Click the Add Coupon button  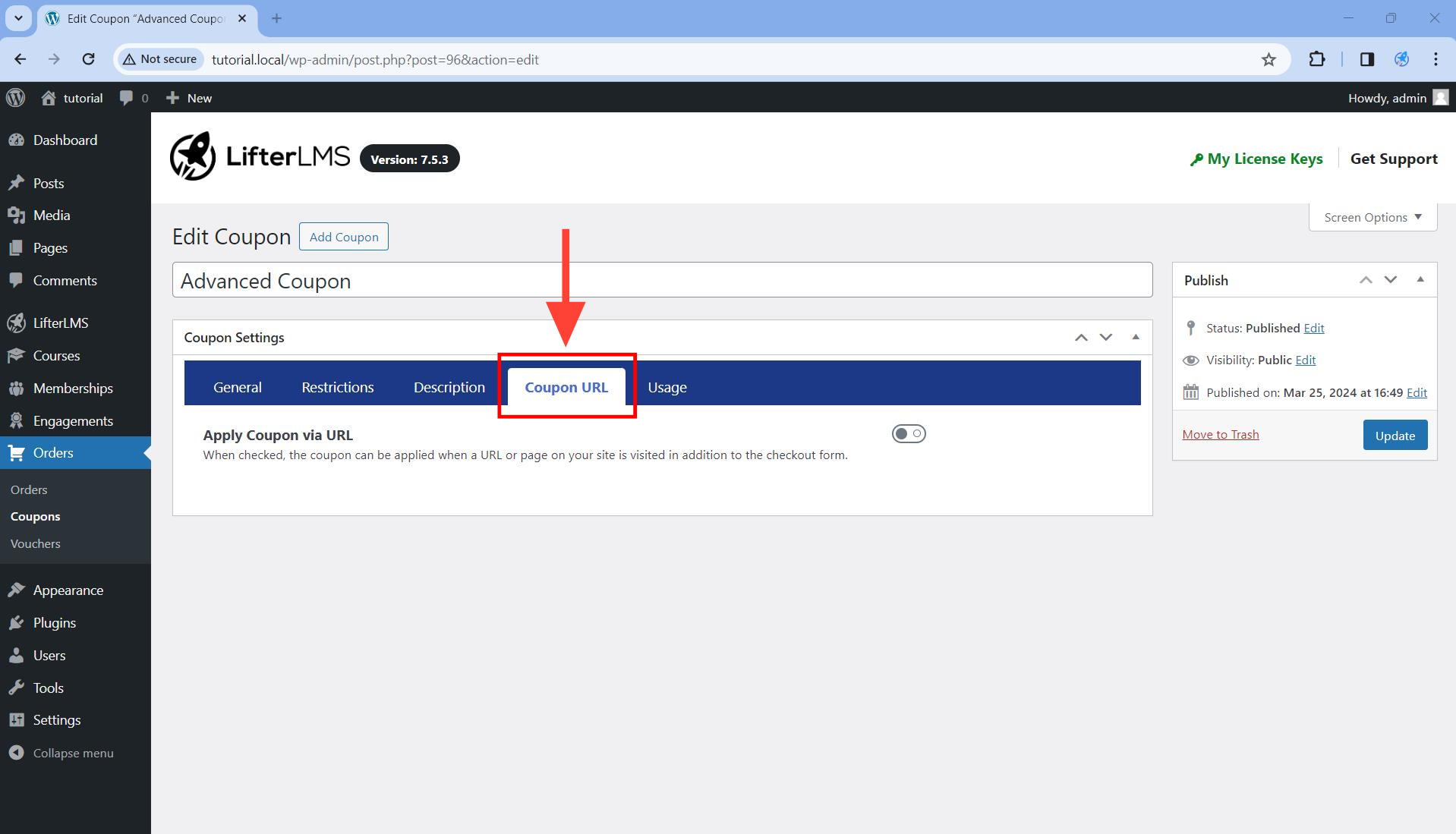pyautogui.click(x=344, y=237)
